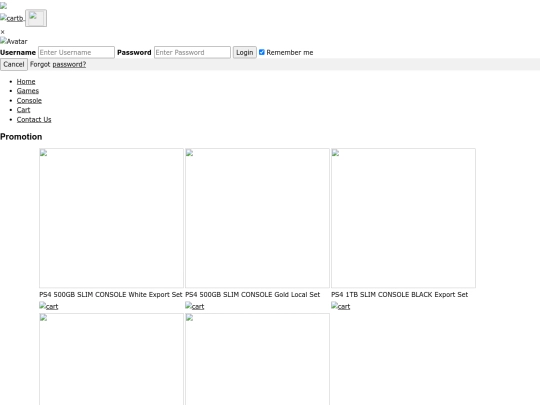
Task: Click the Username label
Action: pyautogui.click(x=18, y=52)
